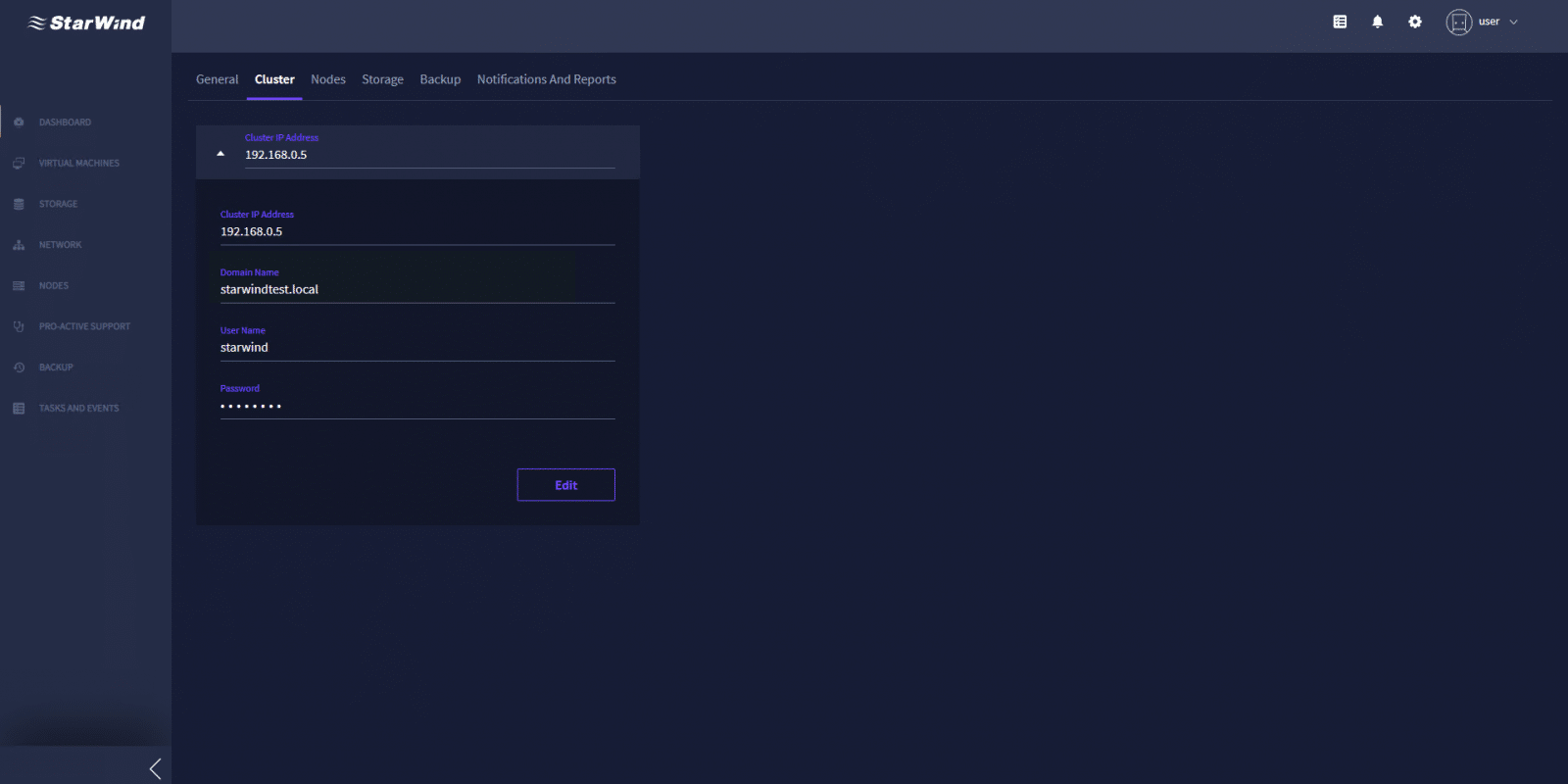Open the tasks list icon in header
The width and height of the screenshot is (1568, 784).
pos(1340,22)
